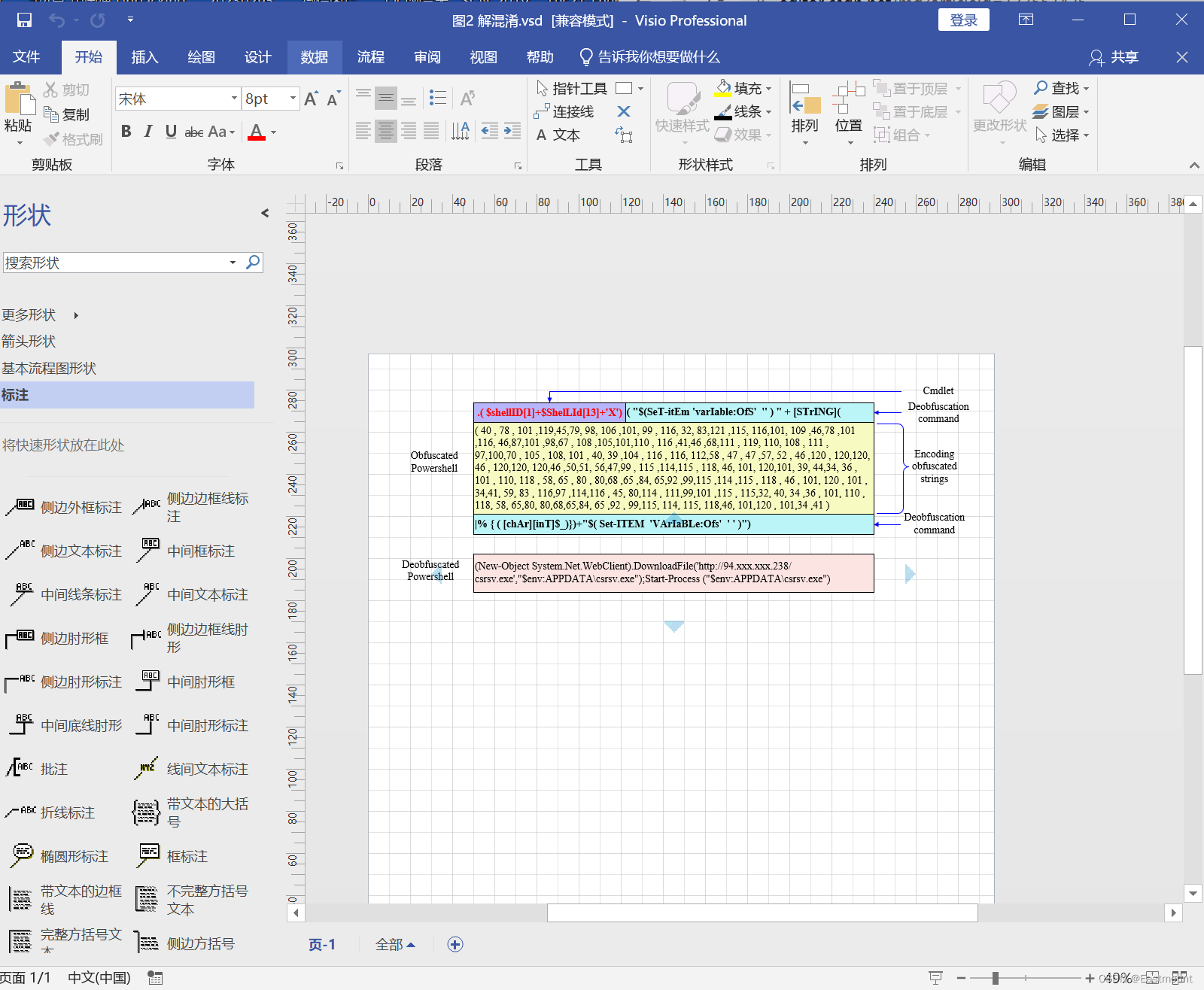Open the font size 8pt dropdown

point(293,99)
